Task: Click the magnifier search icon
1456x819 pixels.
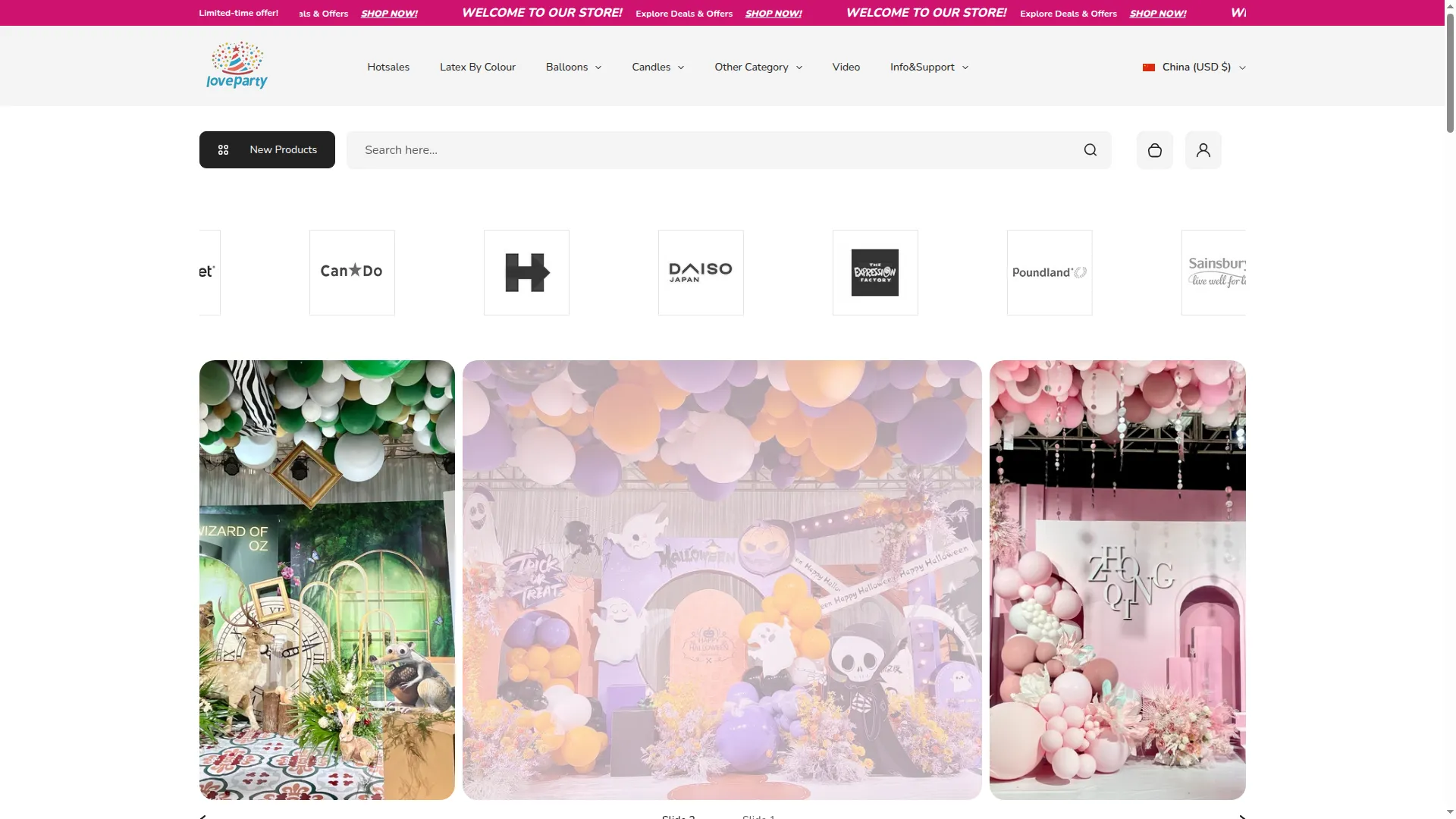Action: tap(1090, 150)
